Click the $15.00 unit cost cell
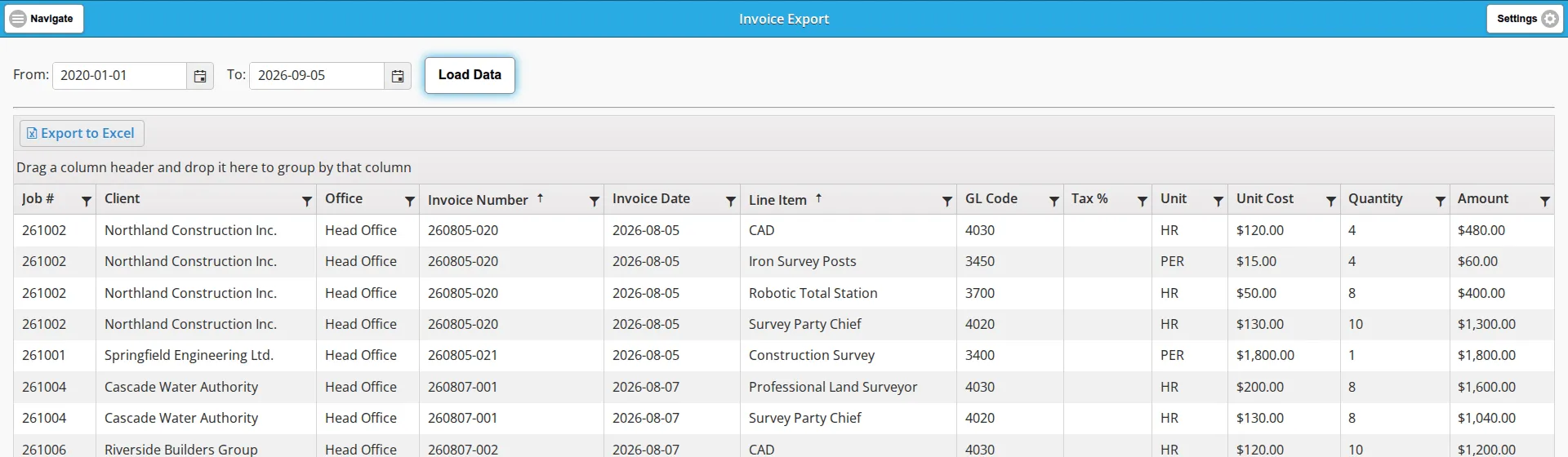This screenshot has height=457, width=1568. click(x=1284, y=262)
